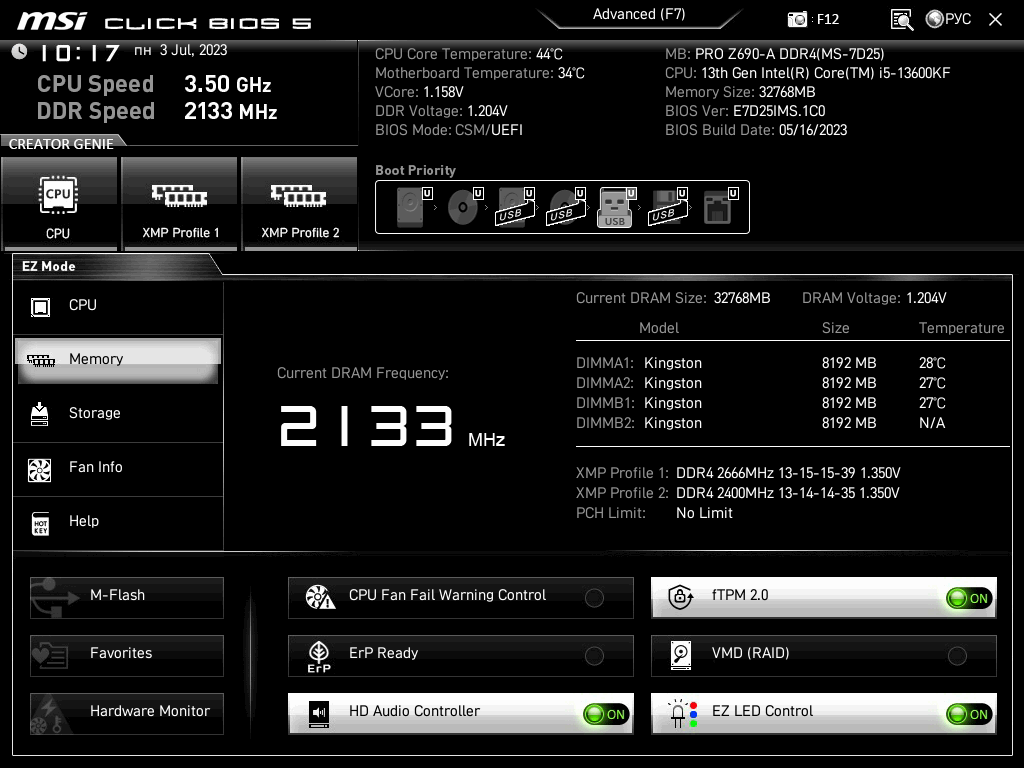Change language via the РУС globe icon
The height and width of the screenshot is (768, 1024).
click(x=948, y=19)
